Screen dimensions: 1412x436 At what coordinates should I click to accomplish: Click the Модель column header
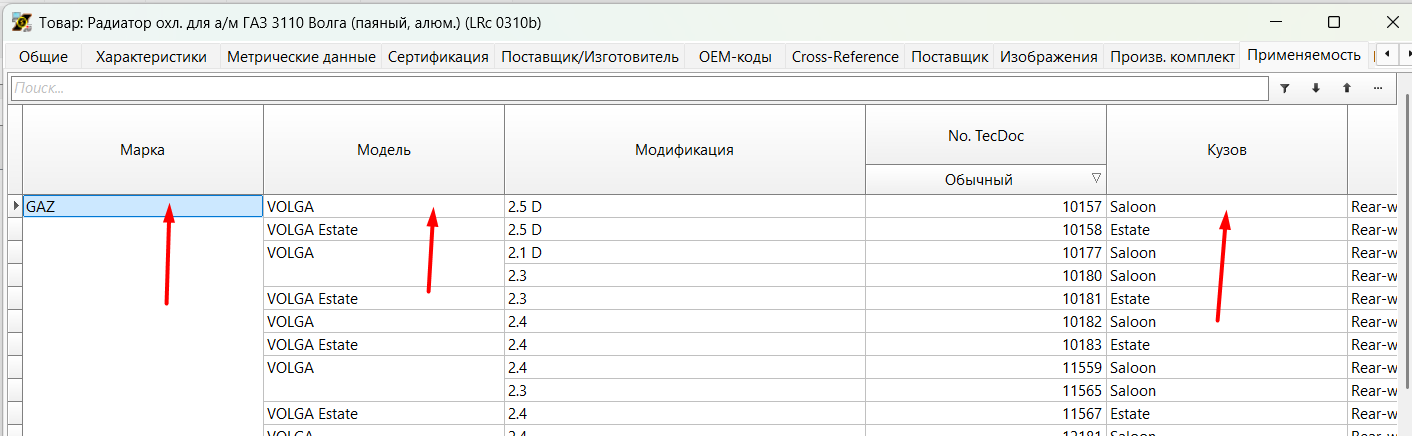pos(384,150)
